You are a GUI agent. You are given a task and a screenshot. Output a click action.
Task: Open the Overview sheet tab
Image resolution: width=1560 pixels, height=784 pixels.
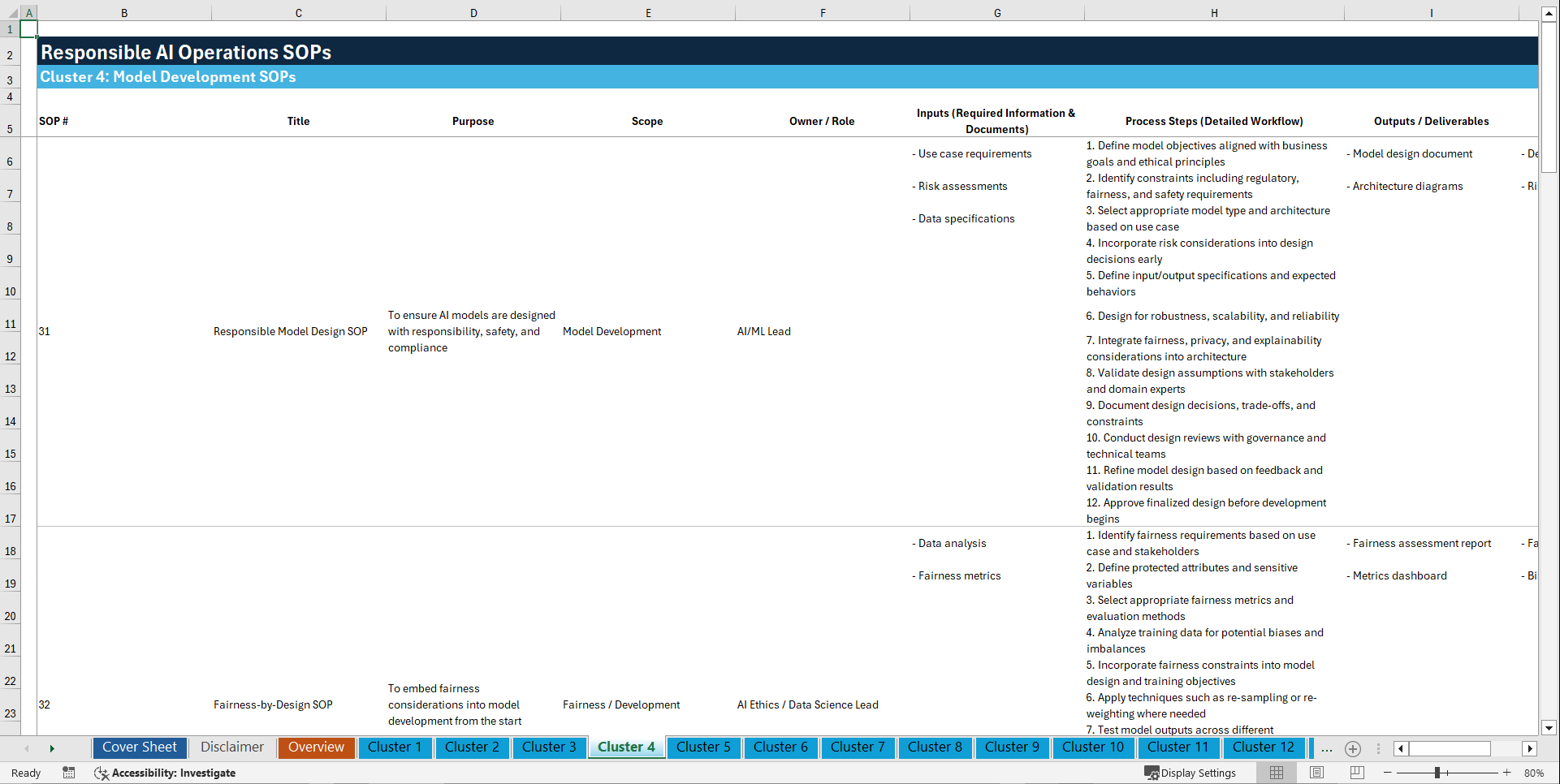pyautogui.click(x=316, y=747)
